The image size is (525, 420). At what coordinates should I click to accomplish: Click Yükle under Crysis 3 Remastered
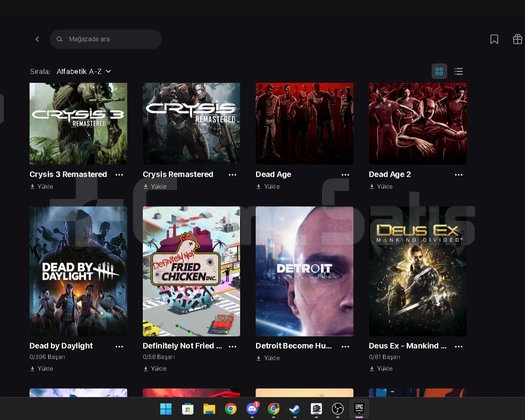tap(42, 187)
